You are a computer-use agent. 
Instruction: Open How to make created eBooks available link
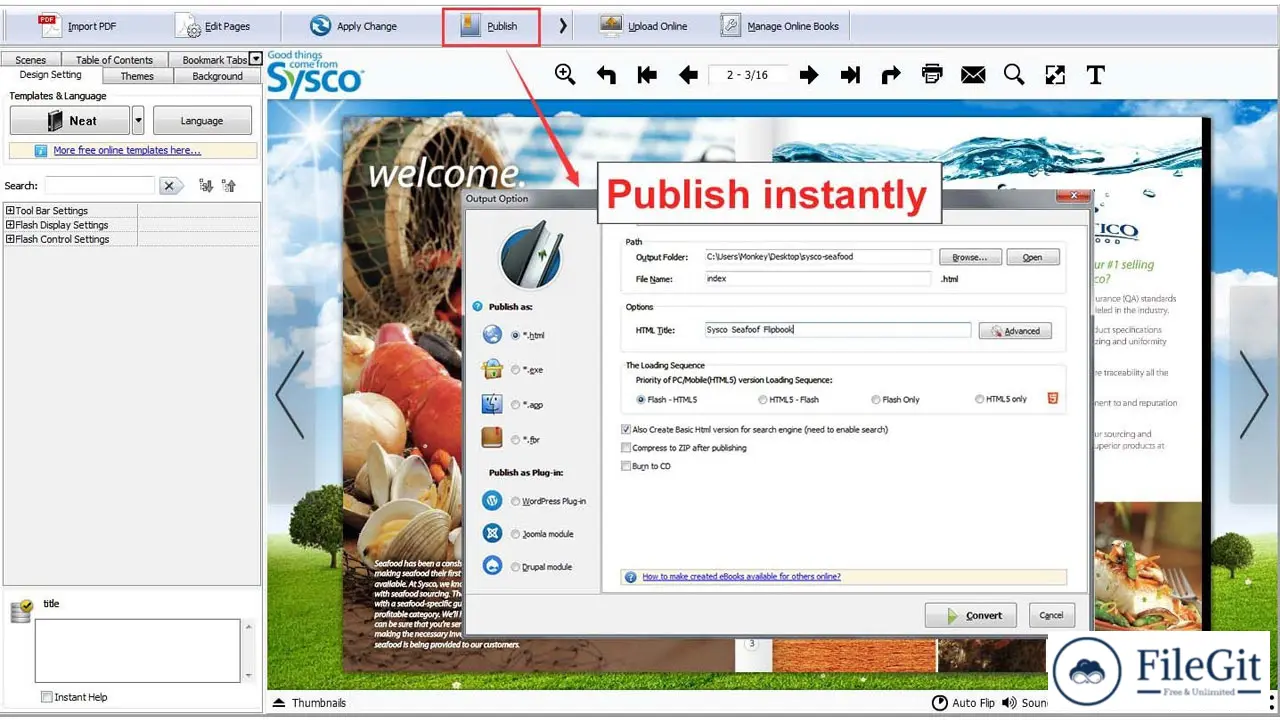point(741,577)
